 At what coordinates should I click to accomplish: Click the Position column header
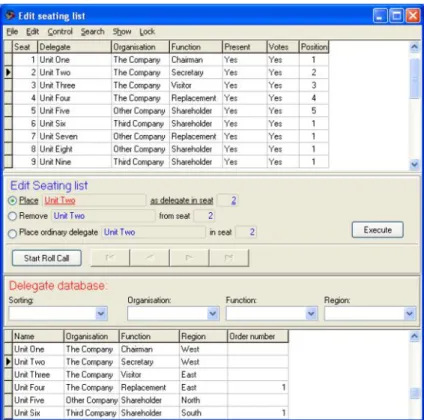(314, 47)
